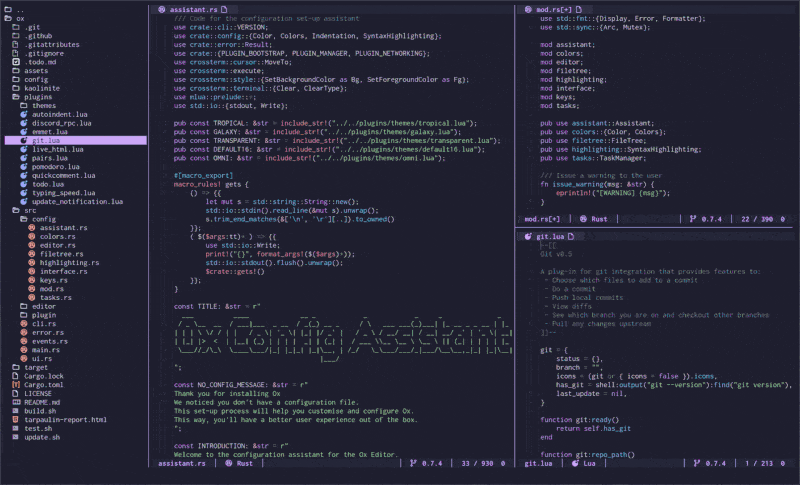Open .gitignore in the file tree
The image size is (800, 485).
click(x=44, y=53)
